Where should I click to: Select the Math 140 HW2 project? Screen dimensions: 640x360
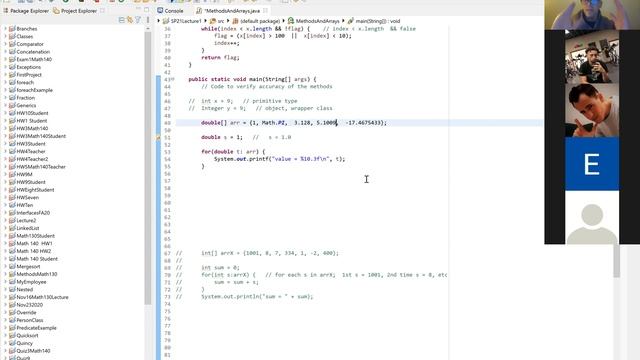click(33, 251)
